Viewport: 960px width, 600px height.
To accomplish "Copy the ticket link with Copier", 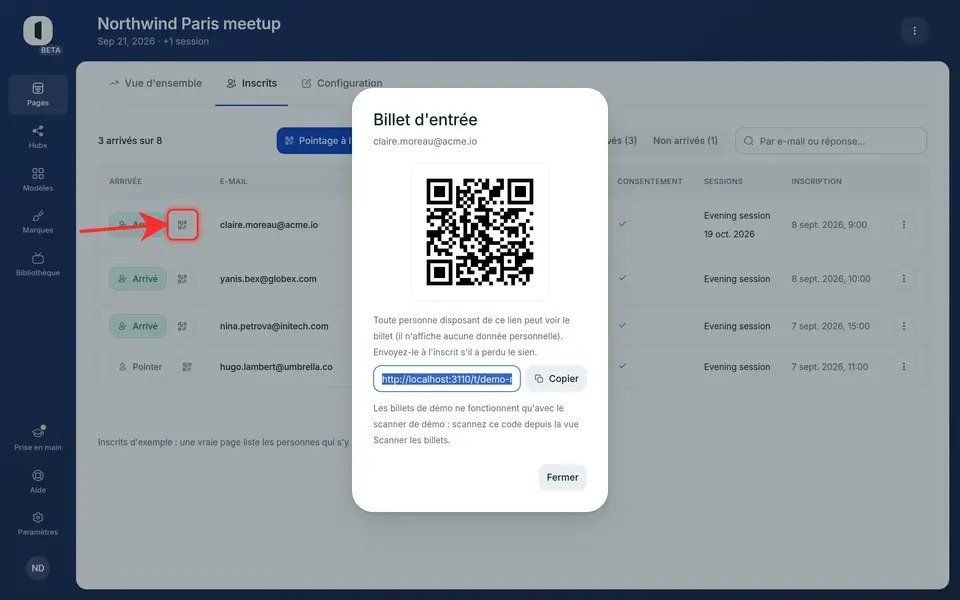I will (x=556, y=379).
